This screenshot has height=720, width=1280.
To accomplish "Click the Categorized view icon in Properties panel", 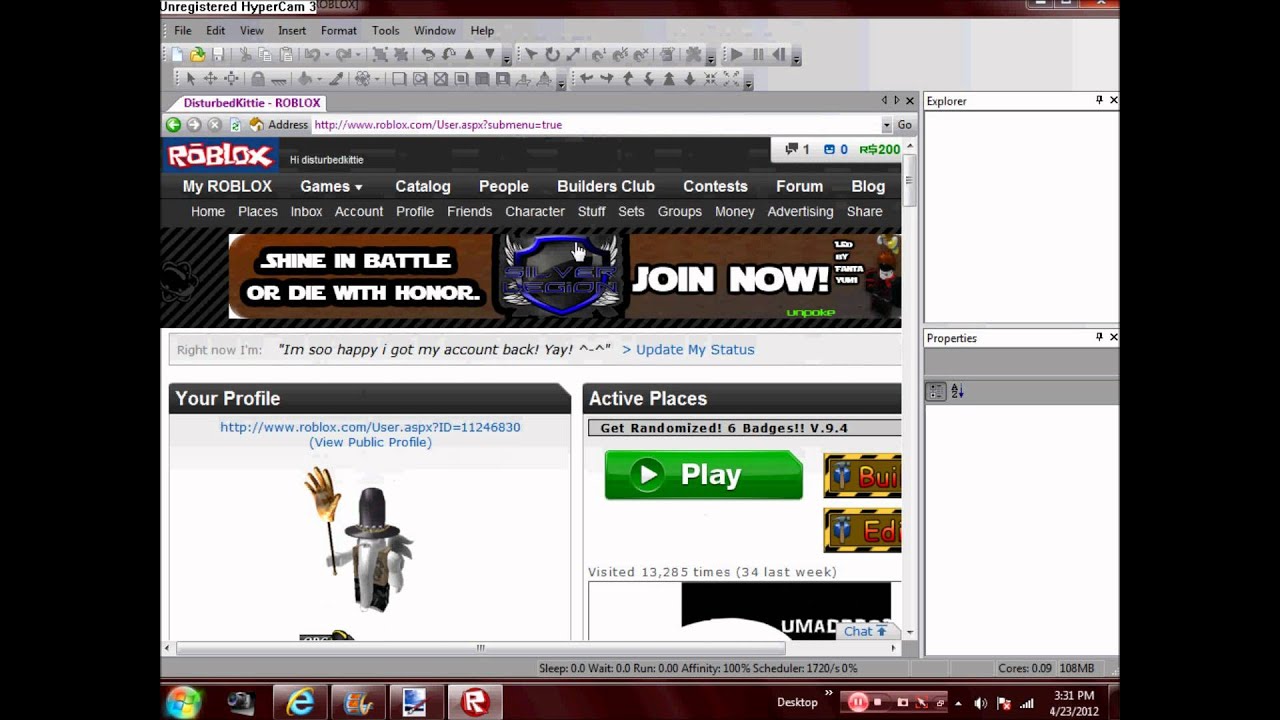I will pyautogui.click(x=936, y=392).
